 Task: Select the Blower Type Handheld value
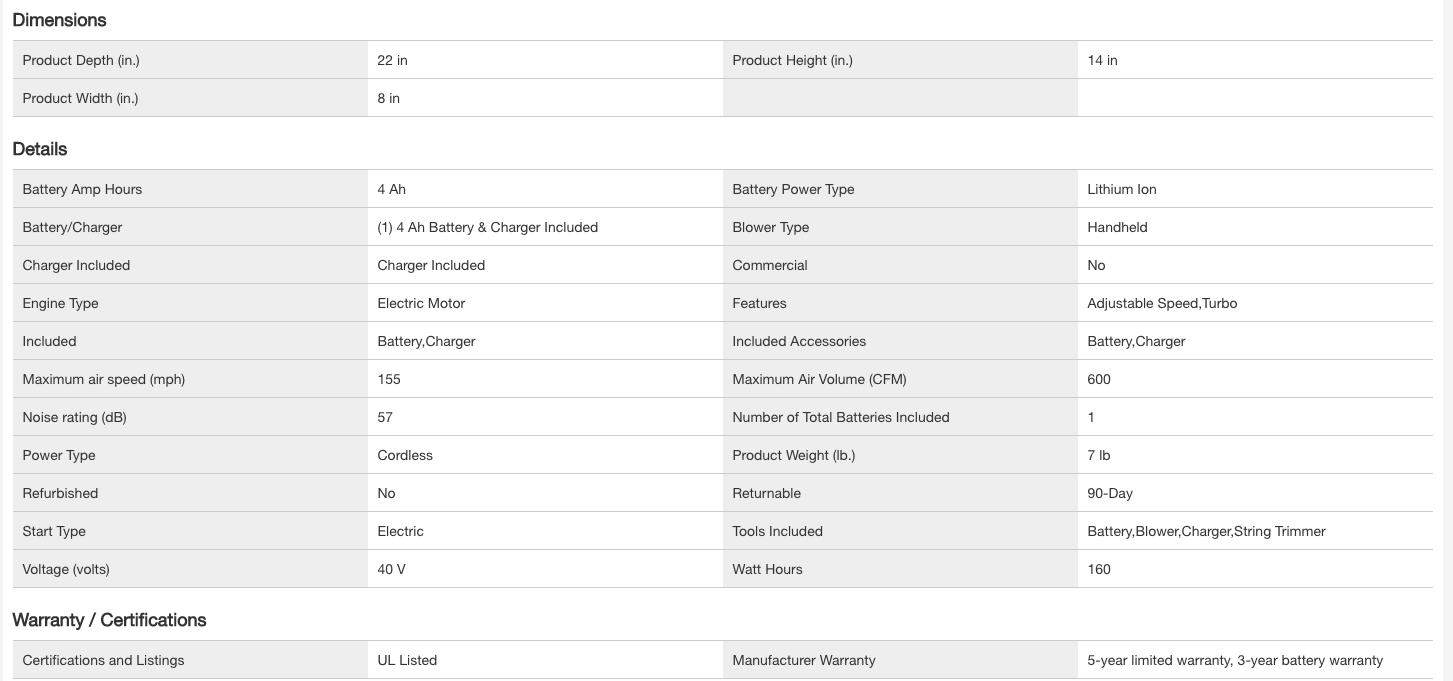[x=1117, y=227]
